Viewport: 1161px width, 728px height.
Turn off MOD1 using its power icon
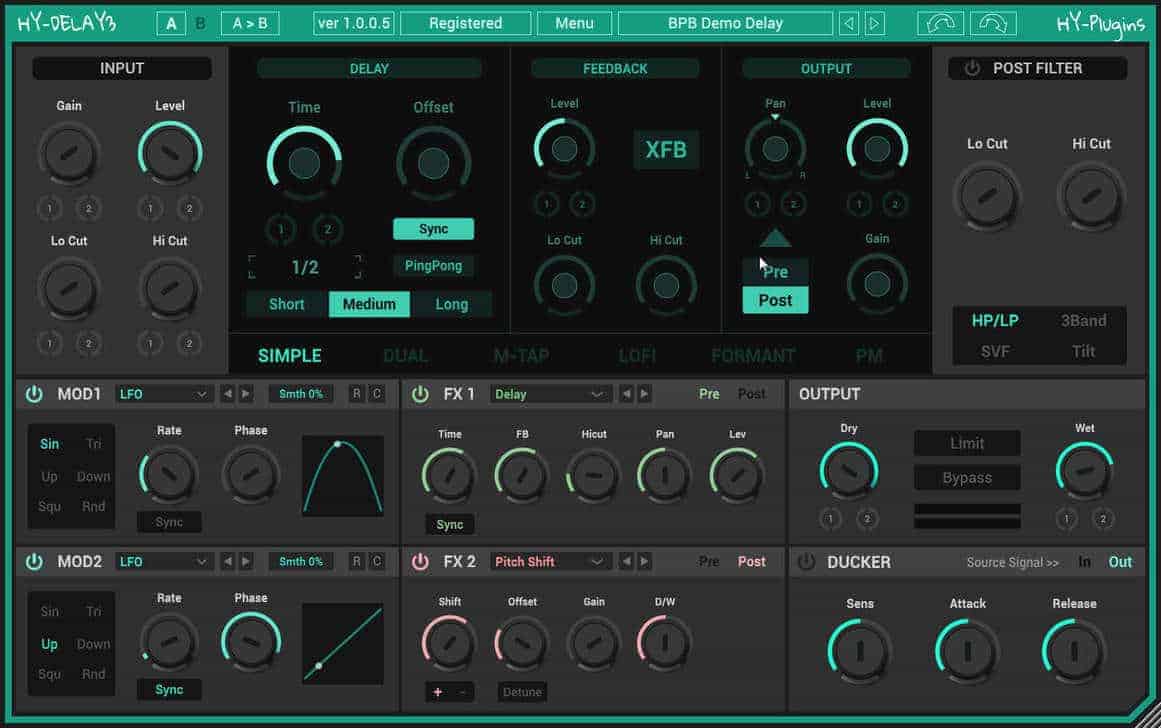point(34,394)
